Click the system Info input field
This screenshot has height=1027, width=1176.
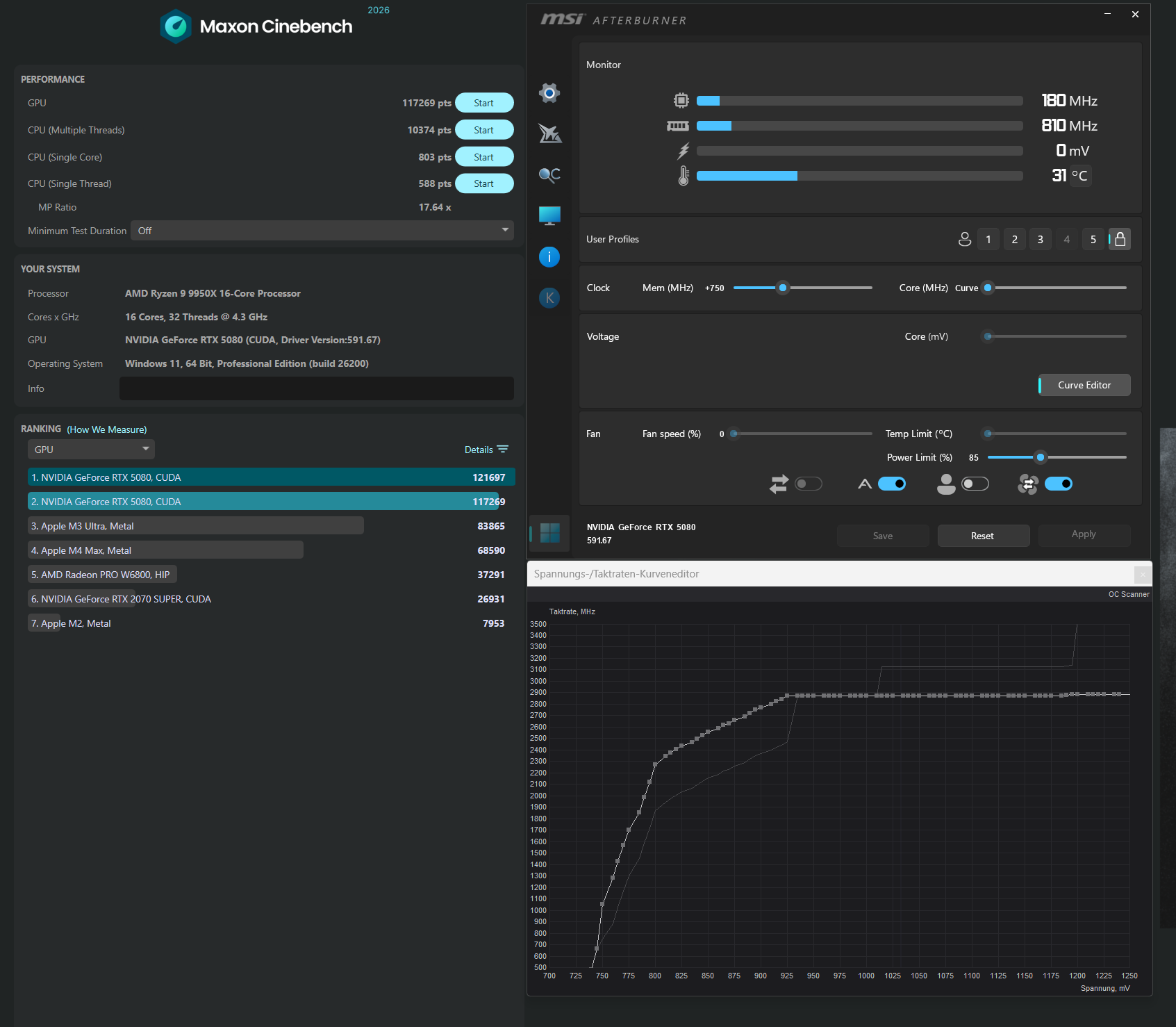[x=317, y=388]
